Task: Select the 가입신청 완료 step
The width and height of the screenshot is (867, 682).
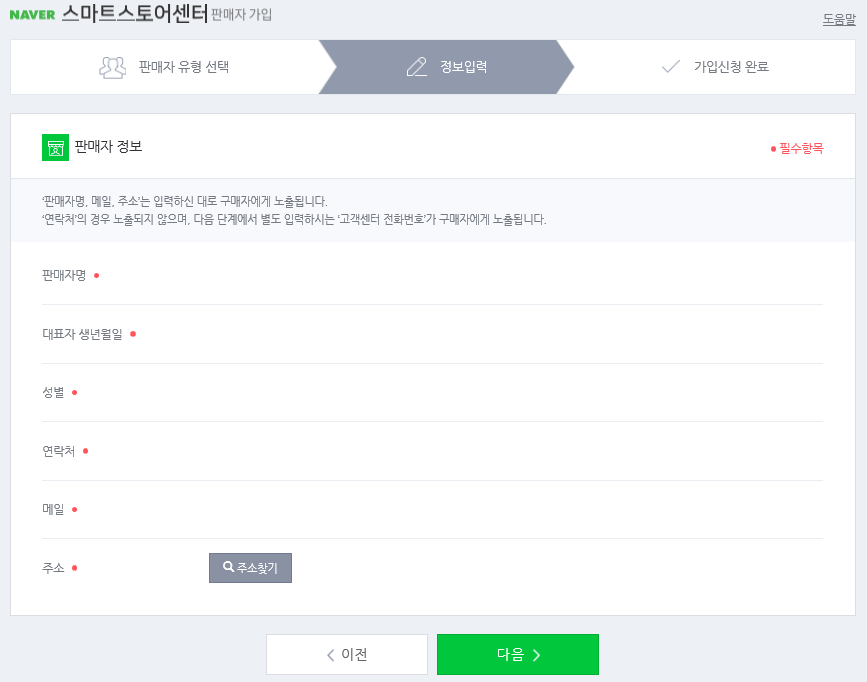Action: (714, 67)
